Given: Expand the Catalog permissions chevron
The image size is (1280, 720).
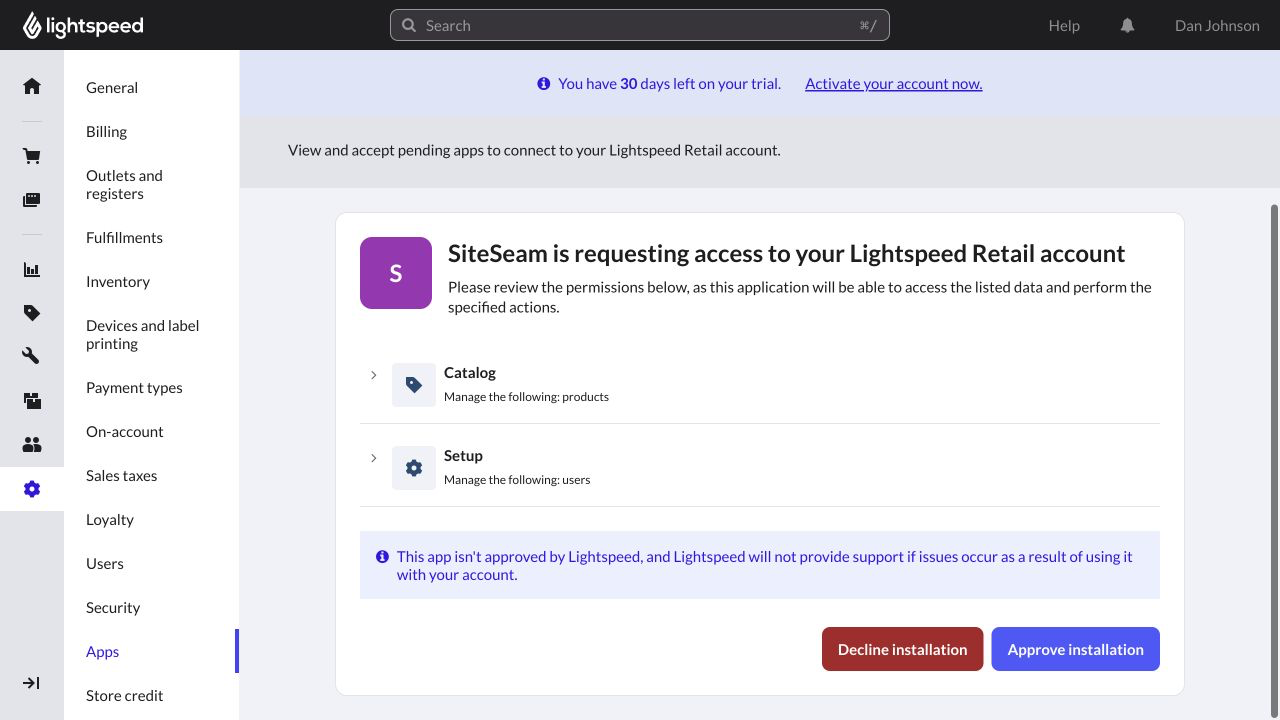Looking at the screenshot, I should tap(373, 375).
